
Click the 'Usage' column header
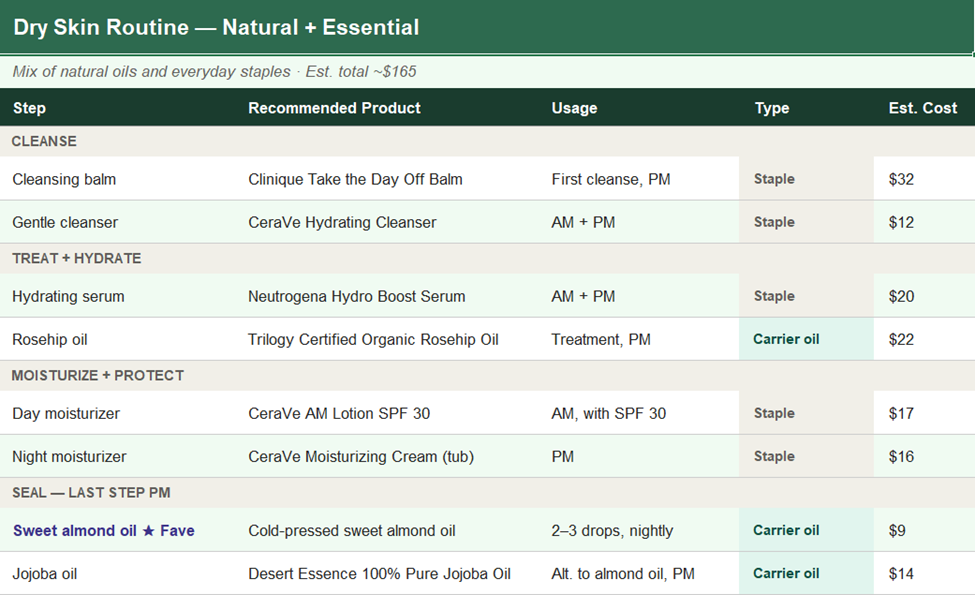(x=574, y=108)
